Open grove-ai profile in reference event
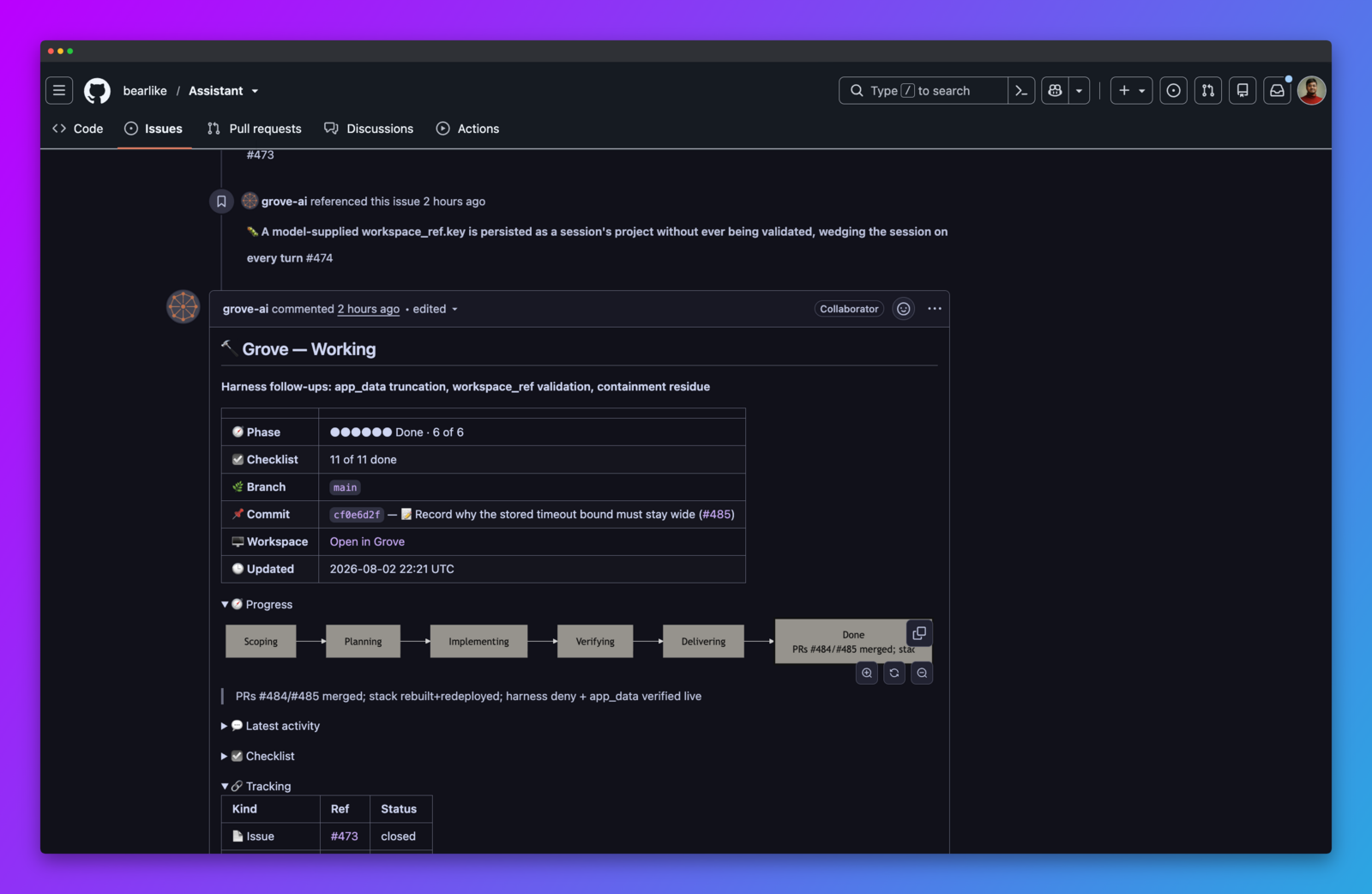1372x894 pixels. pos(284,202)
